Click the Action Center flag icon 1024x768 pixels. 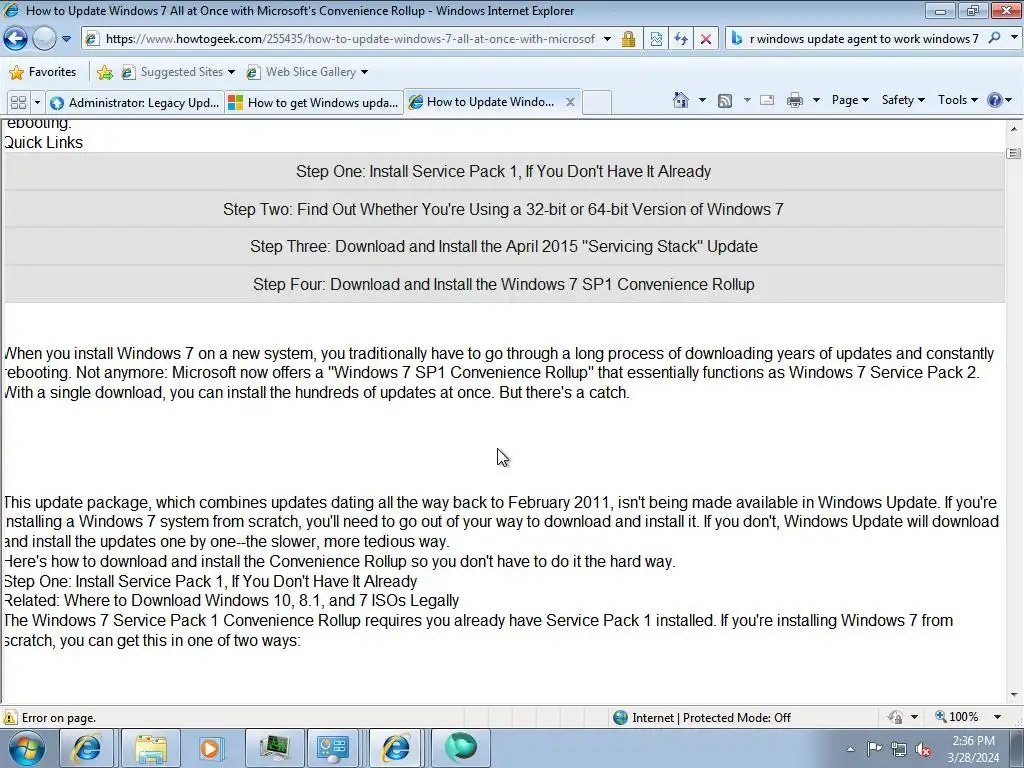[874, 749]
